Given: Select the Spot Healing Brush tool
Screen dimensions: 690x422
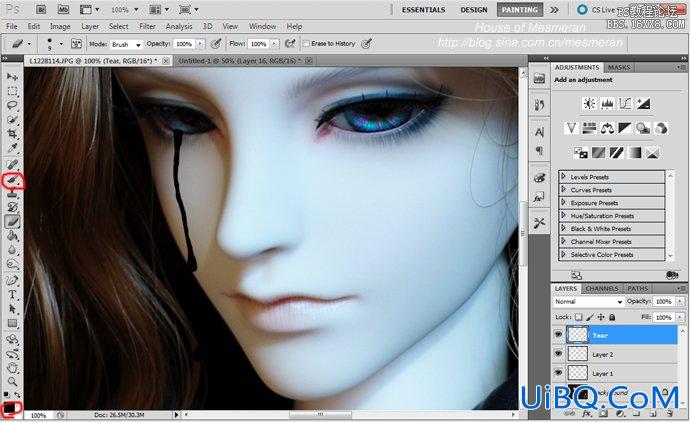Looking at the screenshot, I should point(12,165).
